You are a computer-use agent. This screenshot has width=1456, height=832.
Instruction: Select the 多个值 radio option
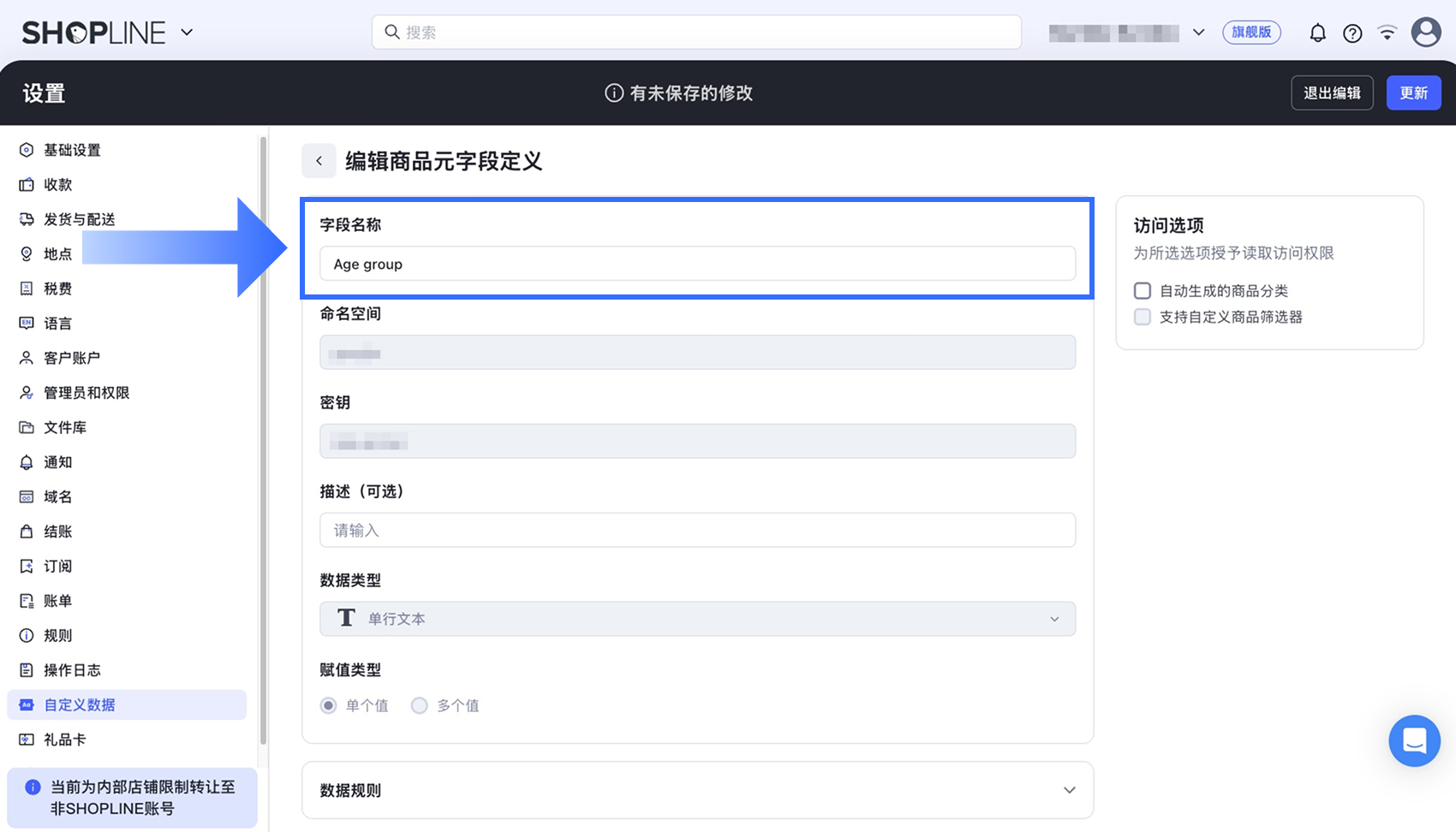coord(419,705)
